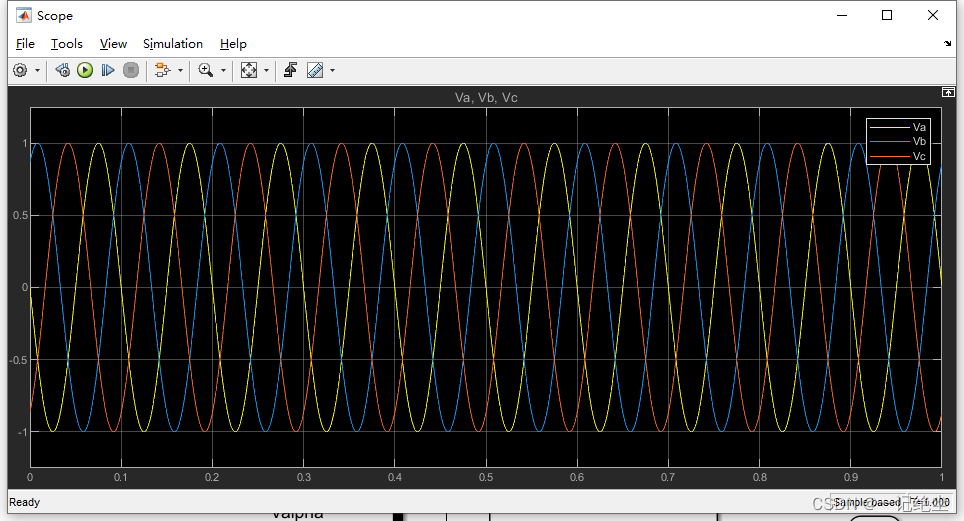Expand the Zoom tool dropdown arrow

click(223, 71)
